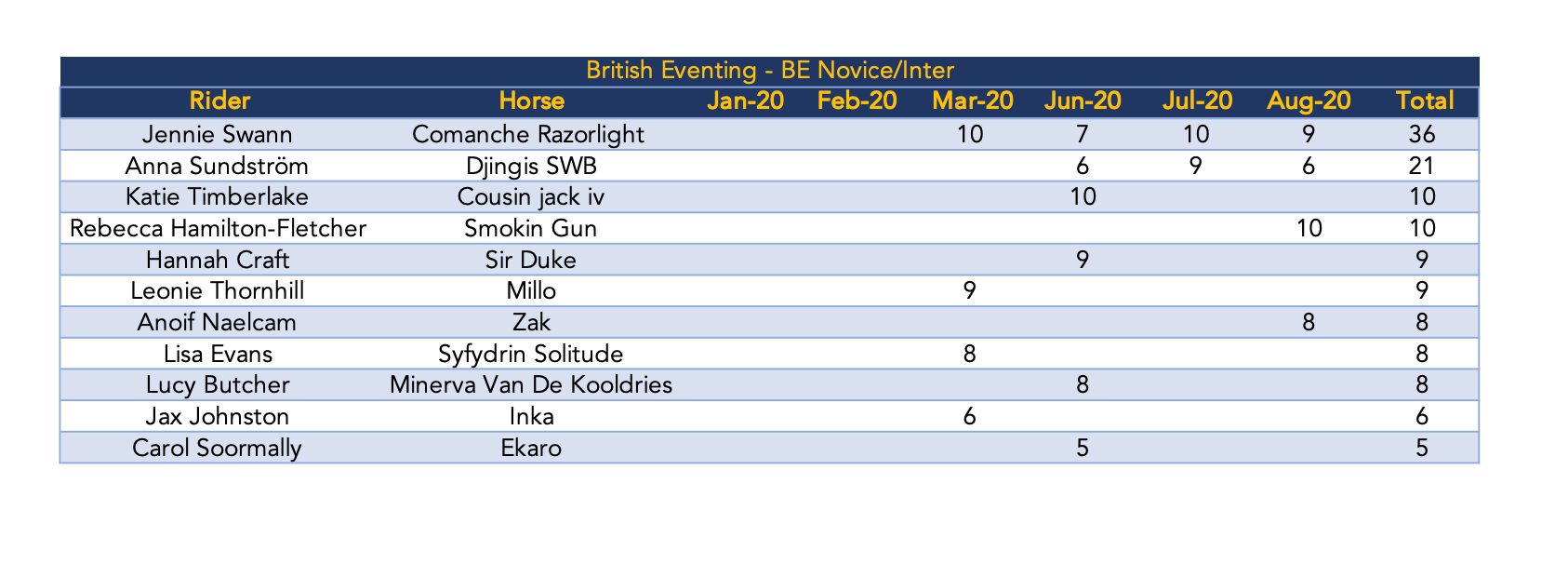Viewport: 1568px width, 564px height.
Task: Click Jennie Swann's total of 36
Action: 1422,134
